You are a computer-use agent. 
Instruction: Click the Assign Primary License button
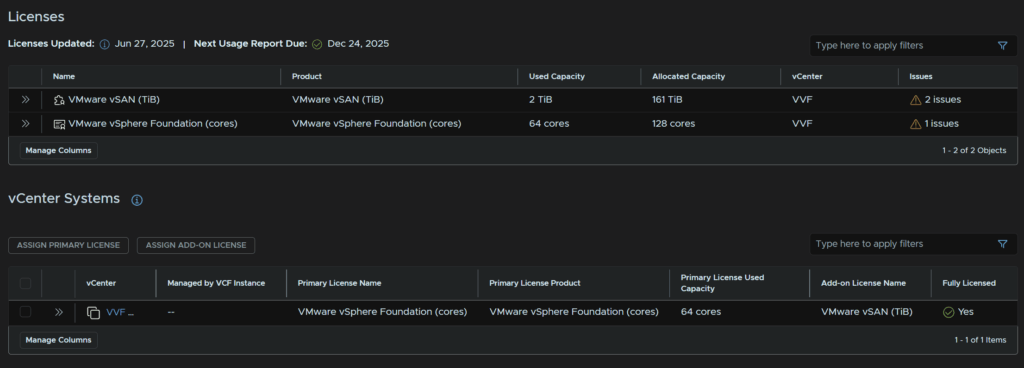[69, 245]
